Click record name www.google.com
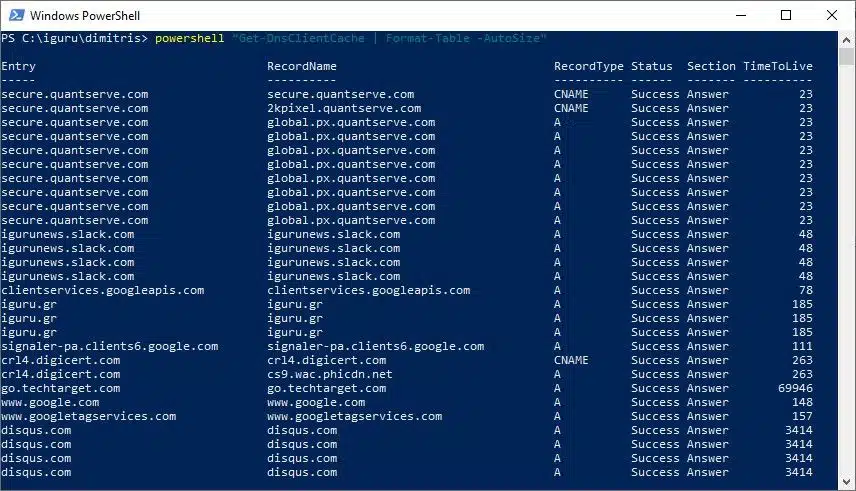This screenshot has width=856, height=491. 316,403
